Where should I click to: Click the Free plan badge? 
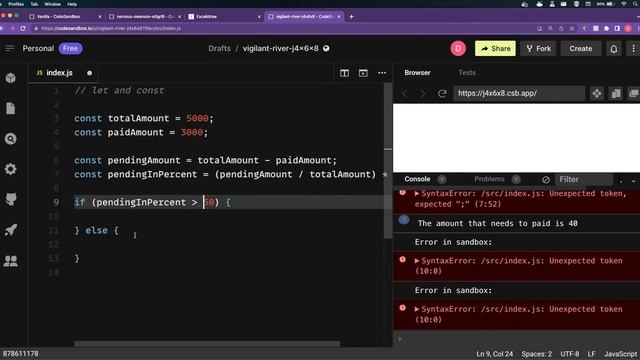tap(70, 48)
